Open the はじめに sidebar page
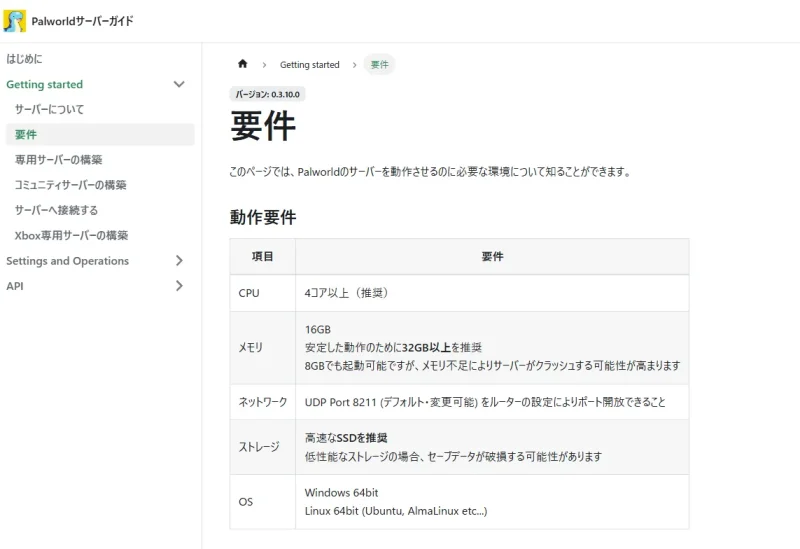This screenshot has width=800, height=549. click(24, 59)
